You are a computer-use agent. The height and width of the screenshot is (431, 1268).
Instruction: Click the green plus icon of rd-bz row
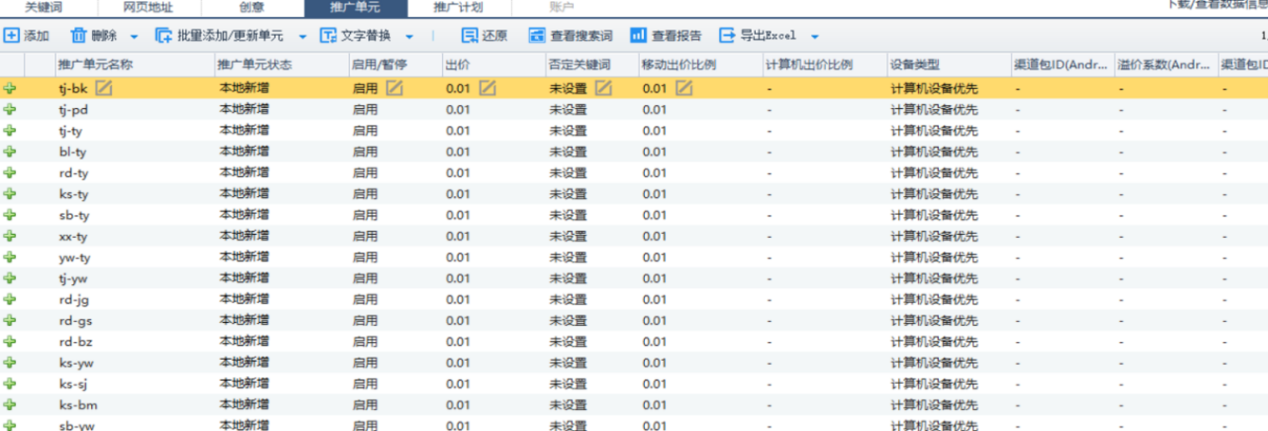(10, 341)
